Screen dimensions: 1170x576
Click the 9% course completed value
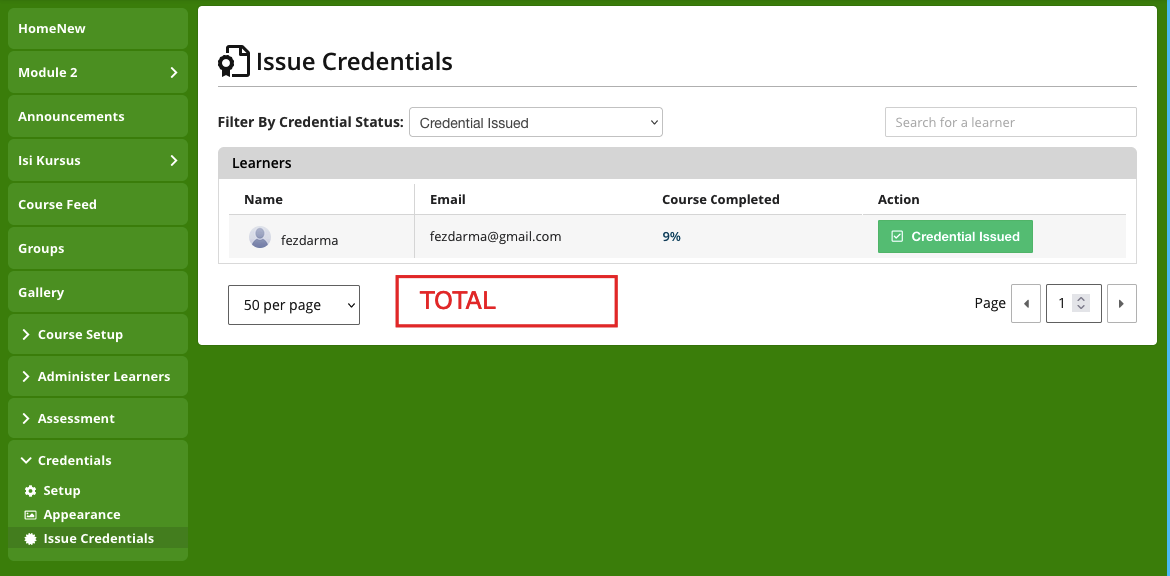pos(672,237)
